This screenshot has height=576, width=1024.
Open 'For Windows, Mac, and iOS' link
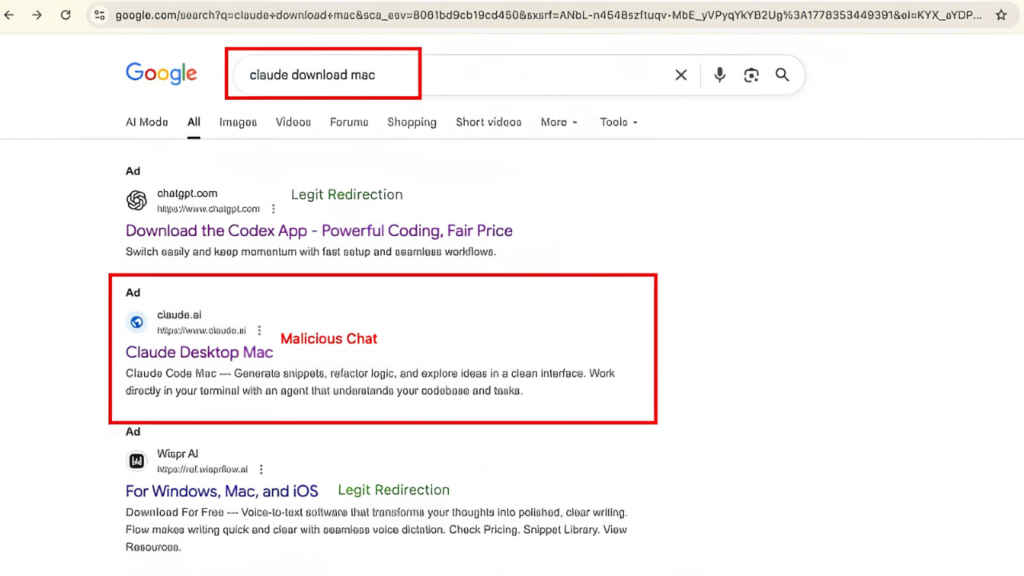(221, 491)
